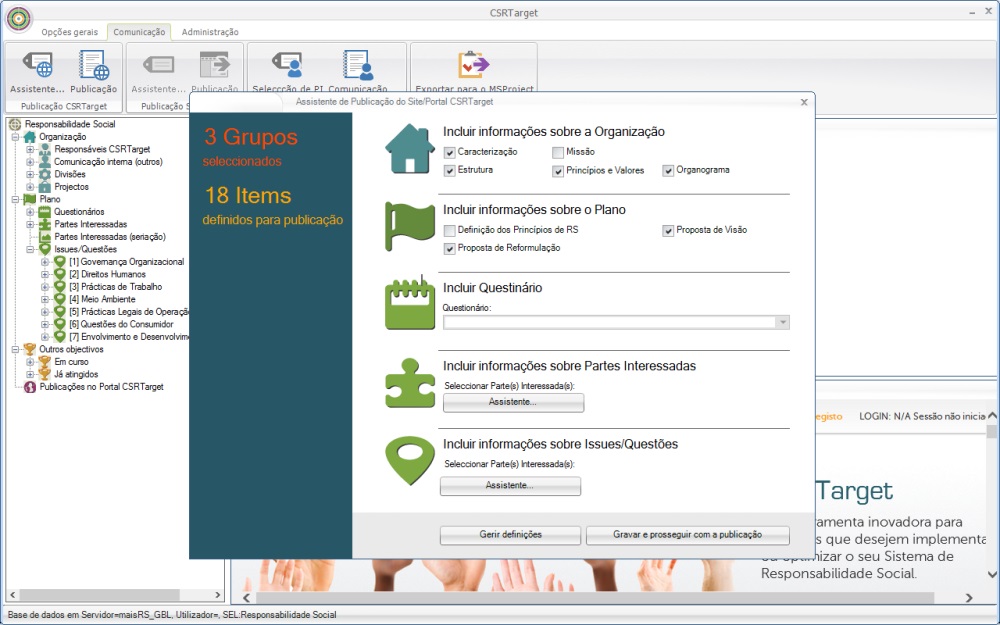The height and width of the screenshot is (625, 1000).
Task: Switch to the Opções gerais tab
Action: coord(70,32)
